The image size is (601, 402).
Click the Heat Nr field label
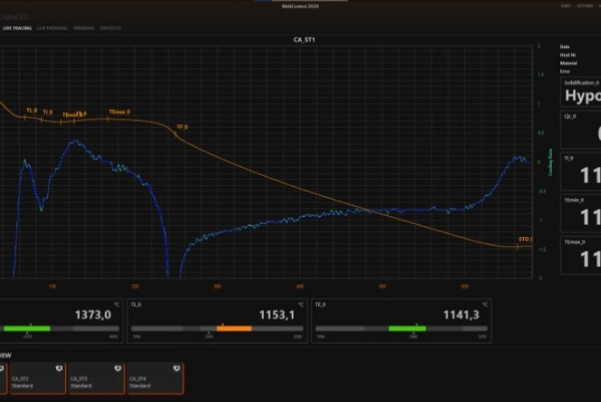[568, 55]
